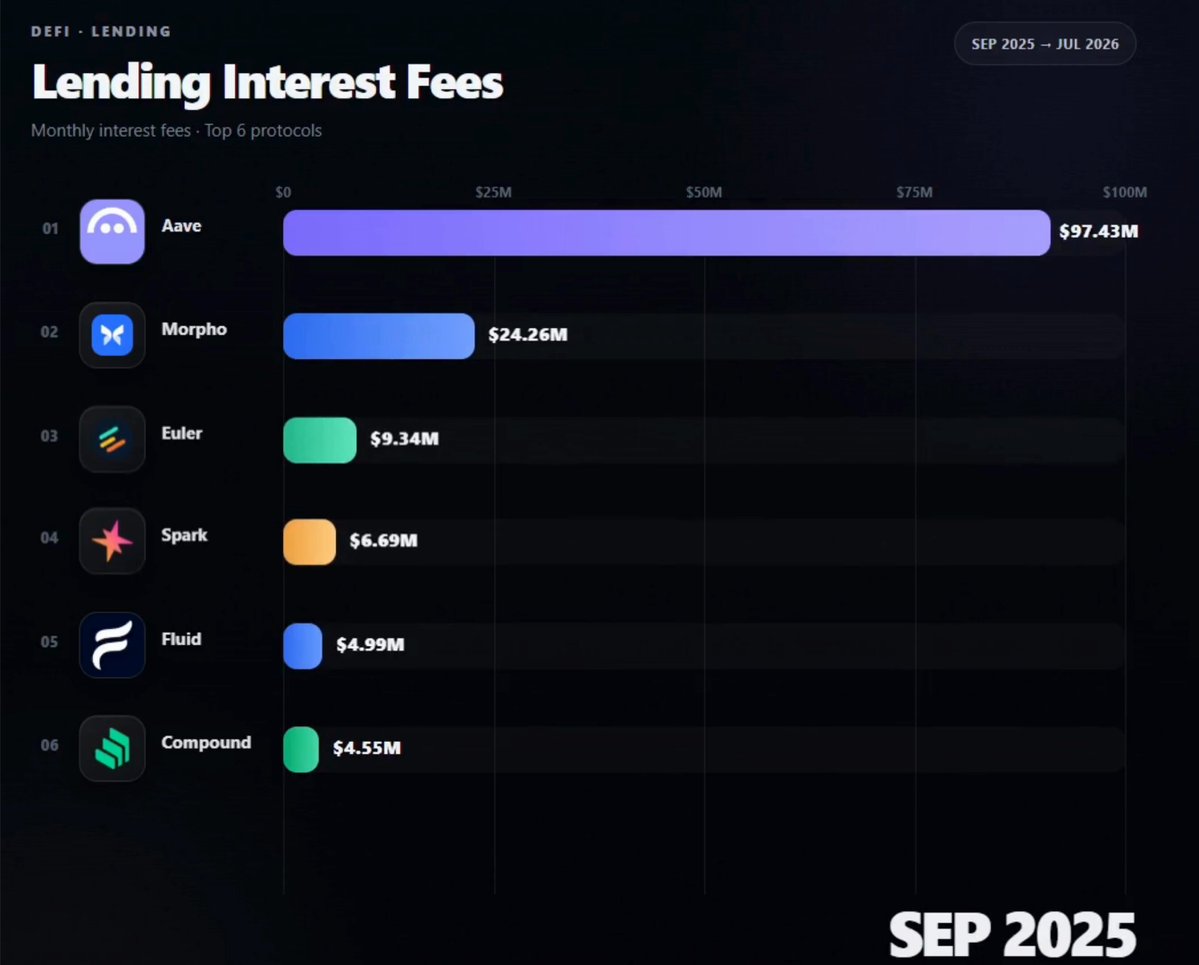Click the Compound green logo icon
The width and height of the screenshot is (1199, 965).
click(x=112, y=749)
